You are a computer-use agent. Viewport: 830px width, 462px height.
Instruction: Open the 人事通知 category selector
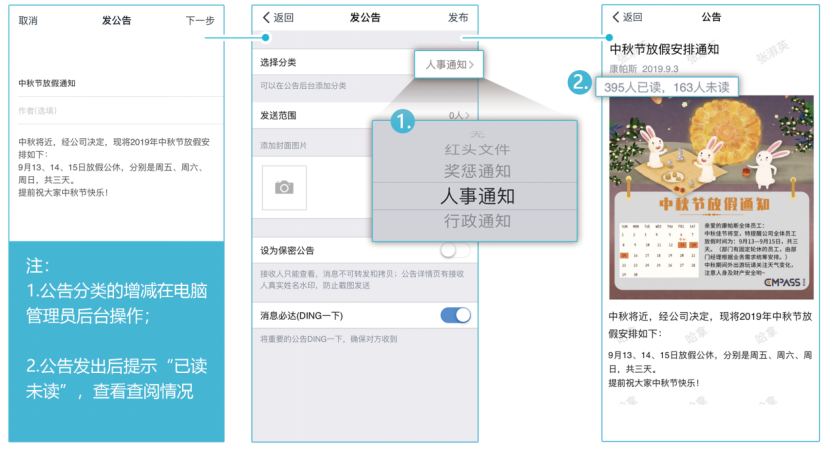point(448,65)
